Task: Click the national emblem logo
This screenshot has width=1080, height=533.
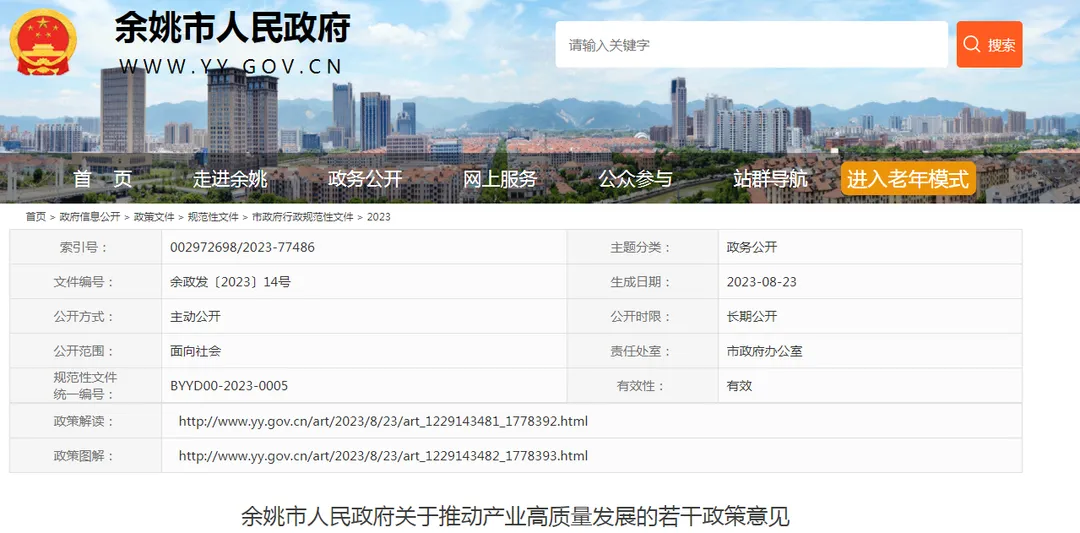Action: click(43, 42)
